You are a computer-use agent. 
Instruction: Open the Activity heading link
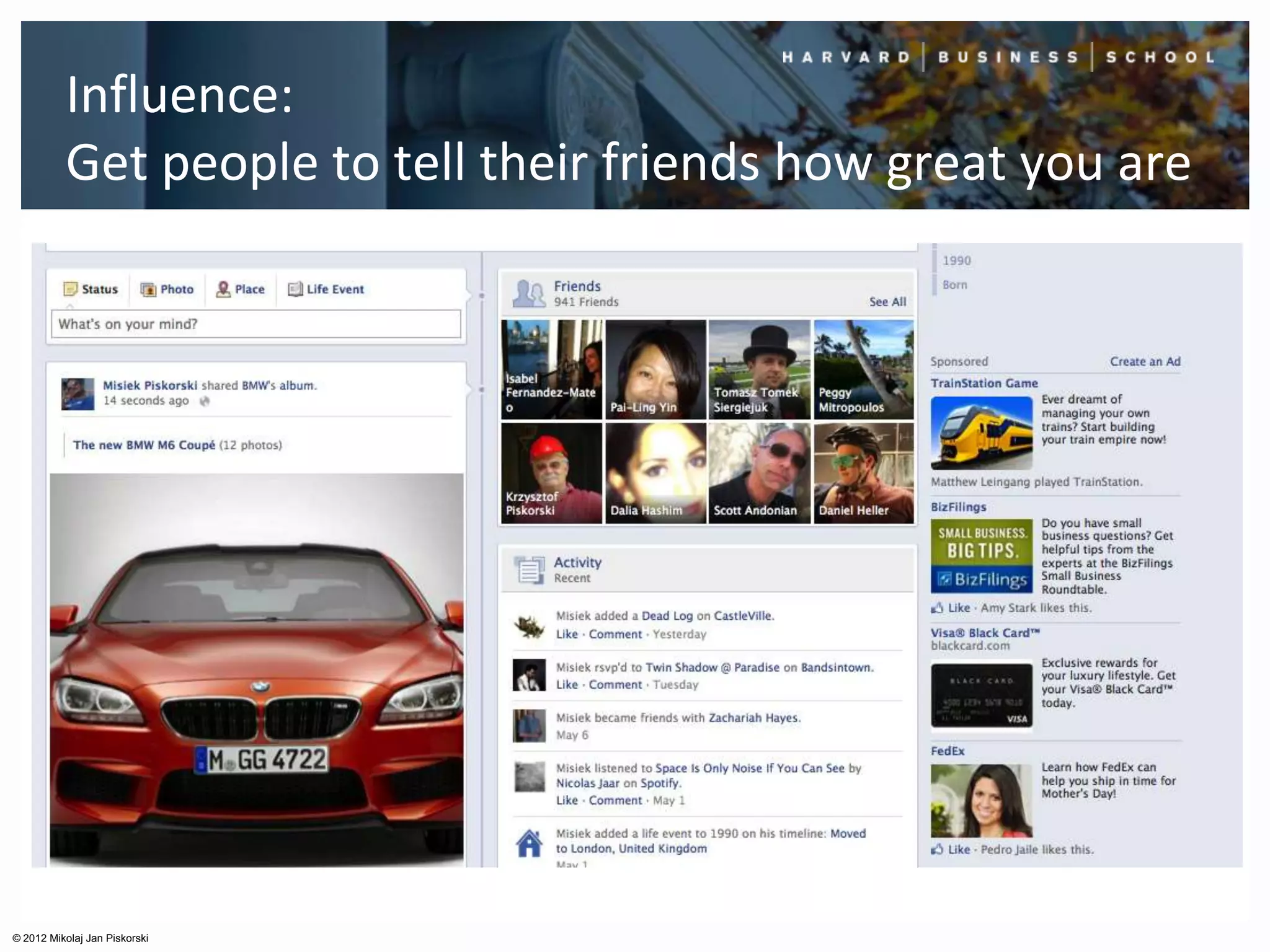(x=577, y=562)
